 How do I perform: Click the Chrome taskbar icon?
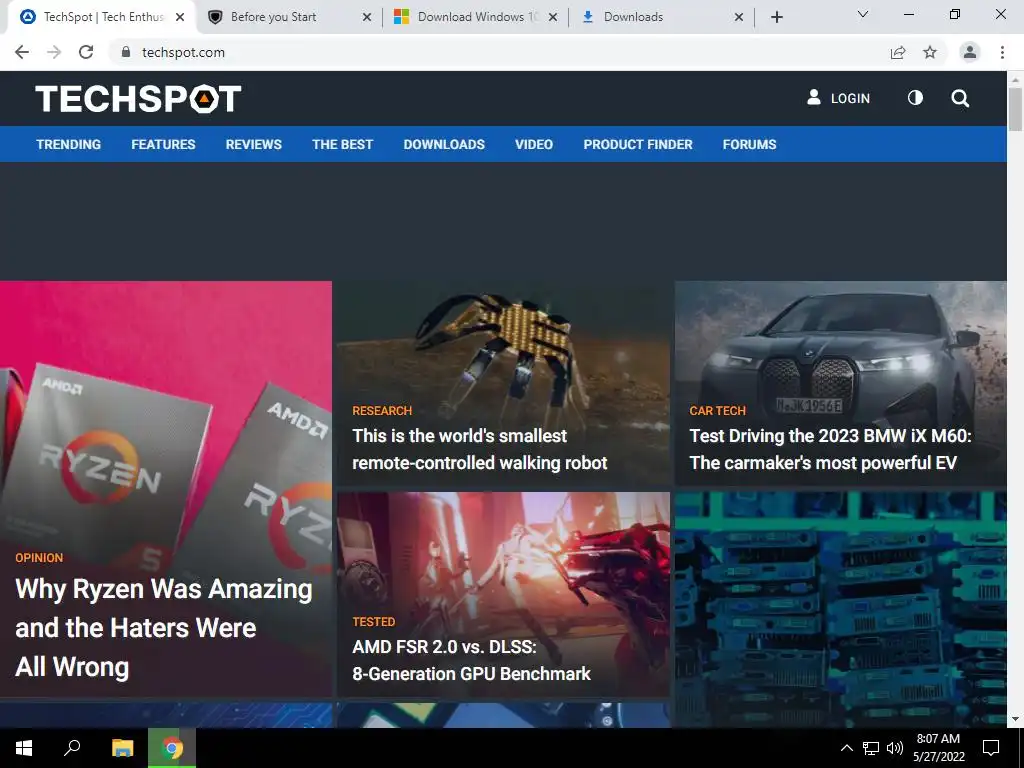(172, 748)
